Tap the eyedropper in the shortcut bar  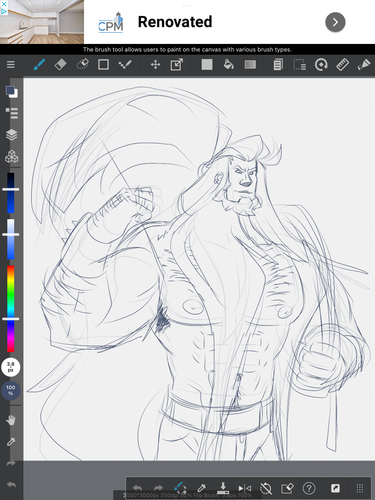click(201, 488)
